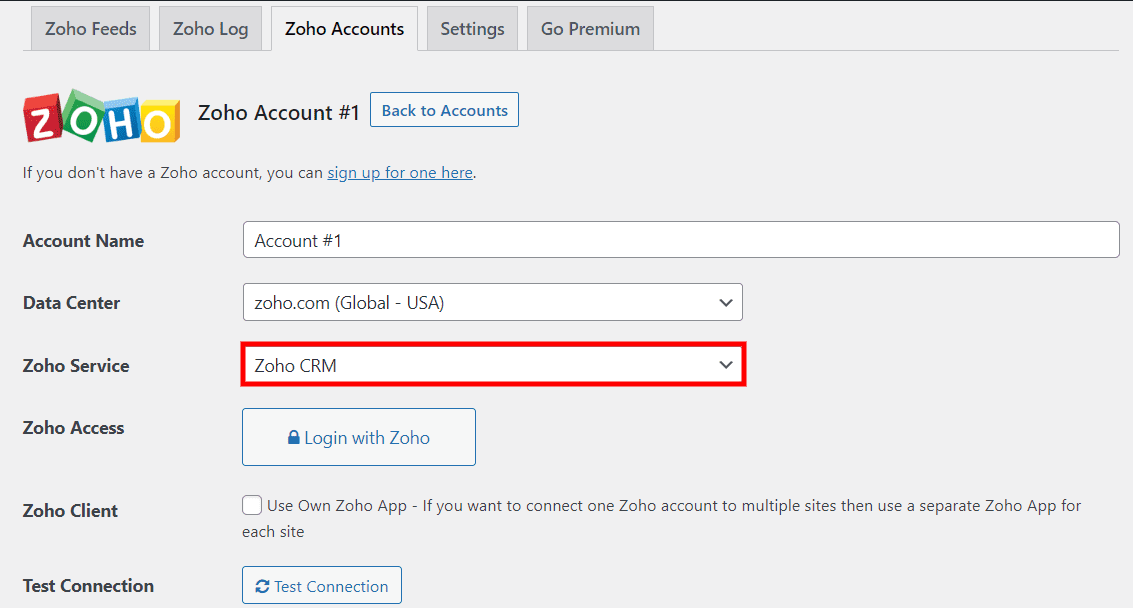Screen dimensions: 1133x608
Task: Click the refresh icon in Test Connection
Action: click(262, 585)
